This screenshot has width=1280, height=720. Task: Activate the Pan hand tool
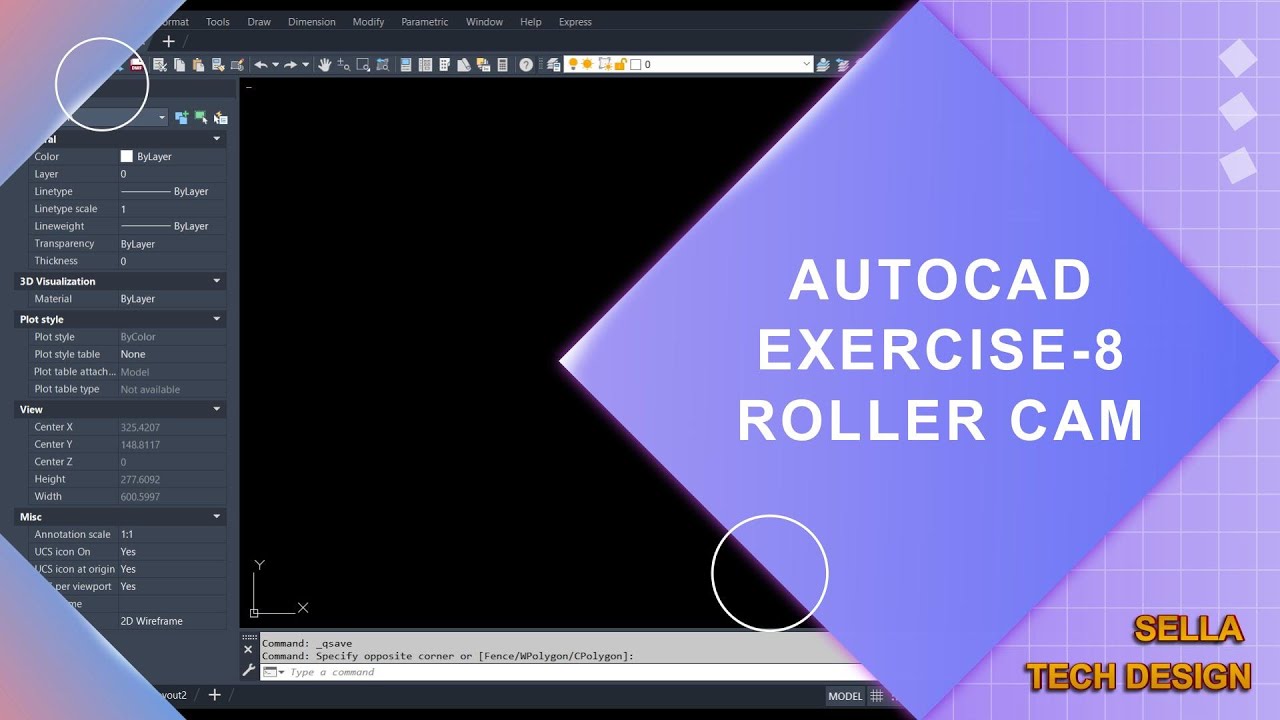point(324,65)
